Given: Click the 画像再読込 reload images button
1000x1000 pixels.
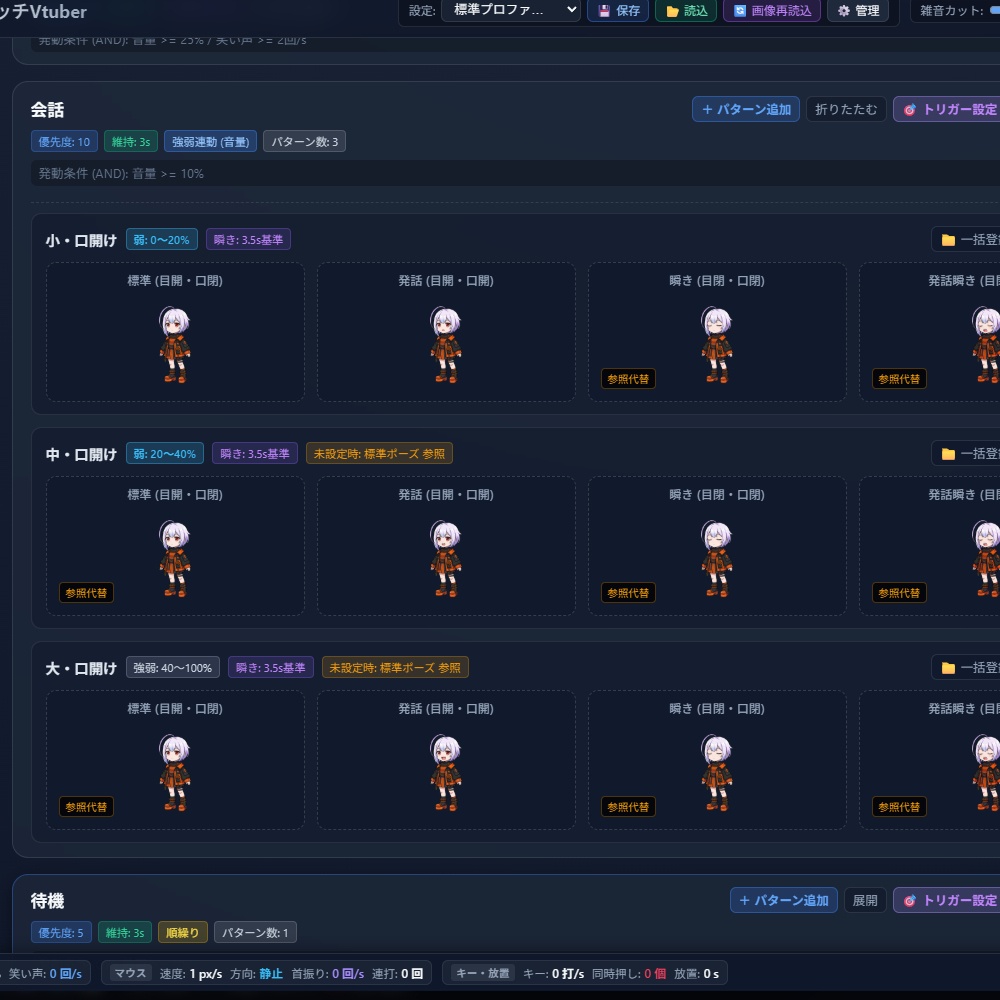Looking at the screenshot, I should 772,11.
